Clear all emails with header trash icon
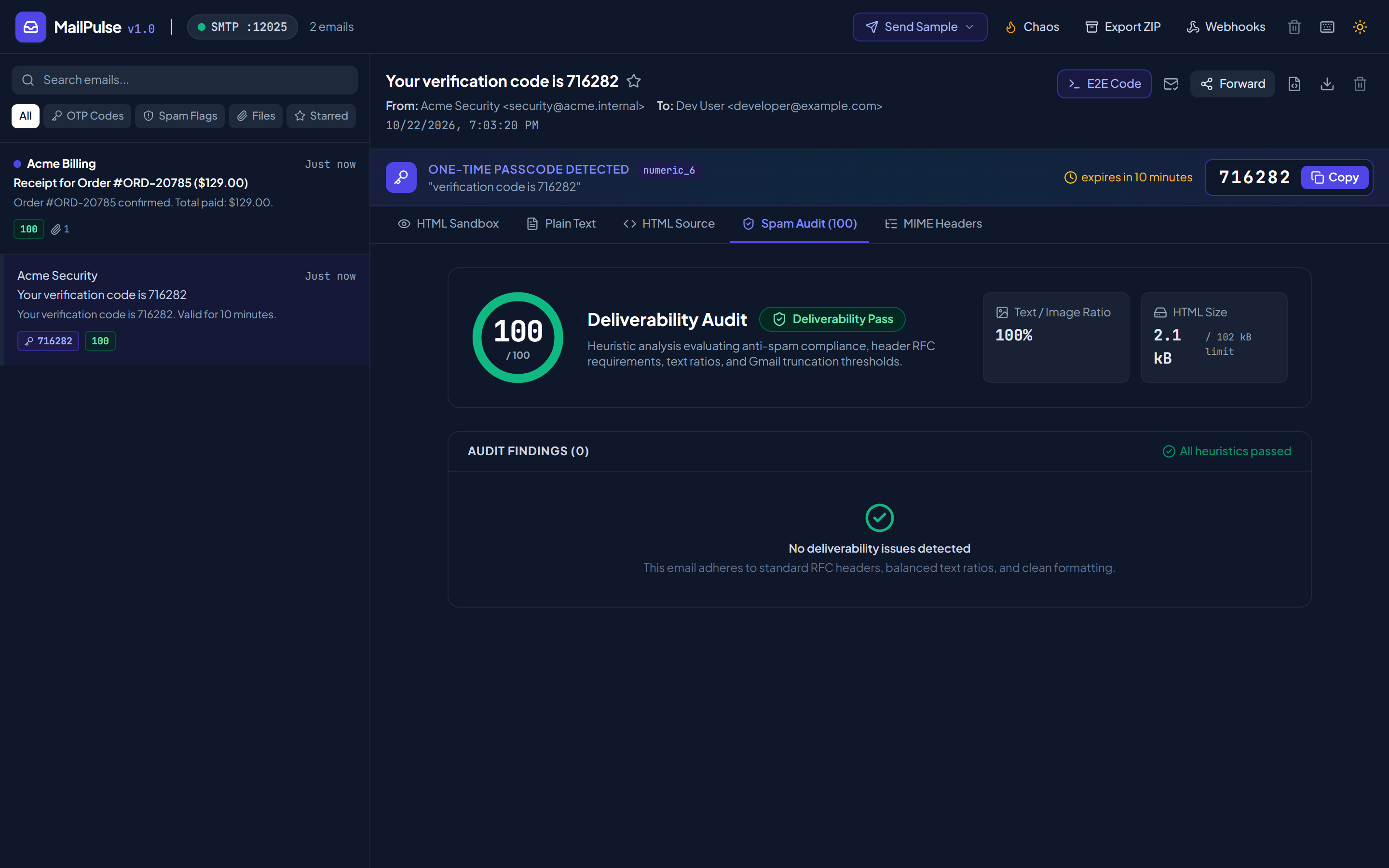 pos(1294,27)
